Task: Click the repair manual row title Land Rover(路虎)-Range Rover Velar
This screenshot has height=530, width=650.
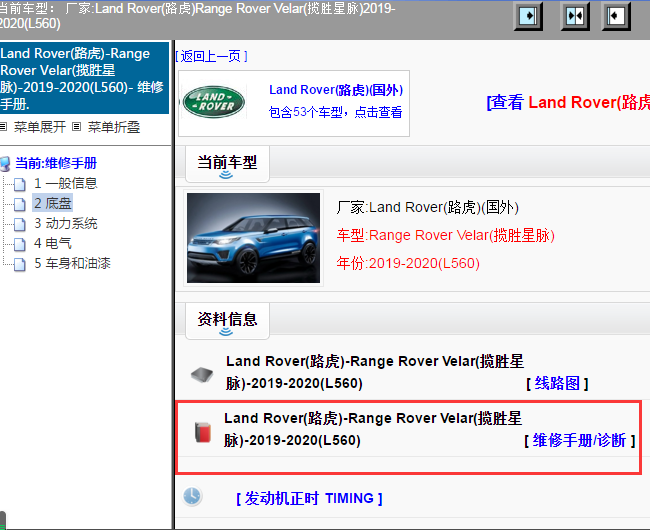Action: coord(373,429)
